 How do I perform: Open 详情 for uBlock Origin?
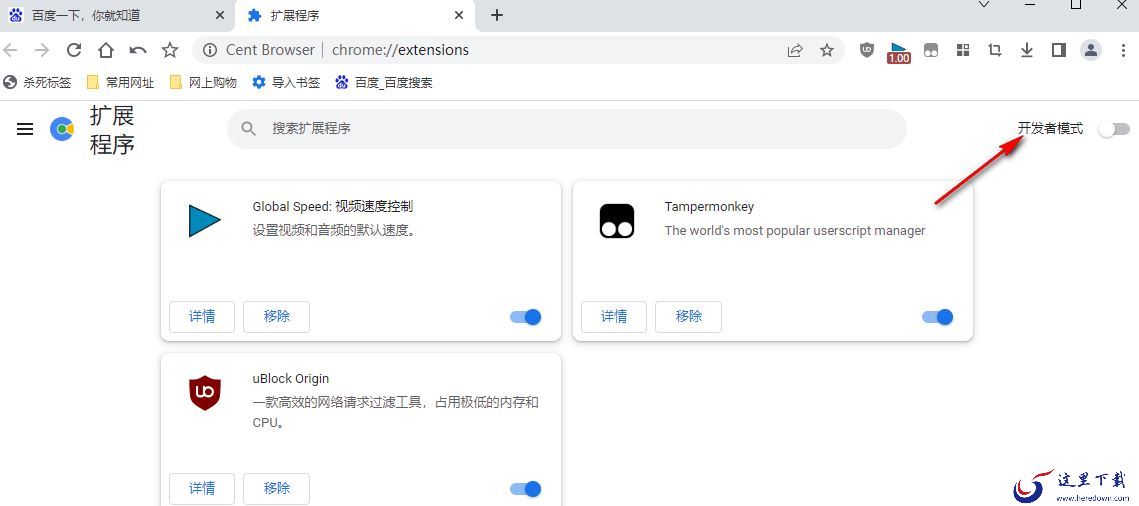202,489
